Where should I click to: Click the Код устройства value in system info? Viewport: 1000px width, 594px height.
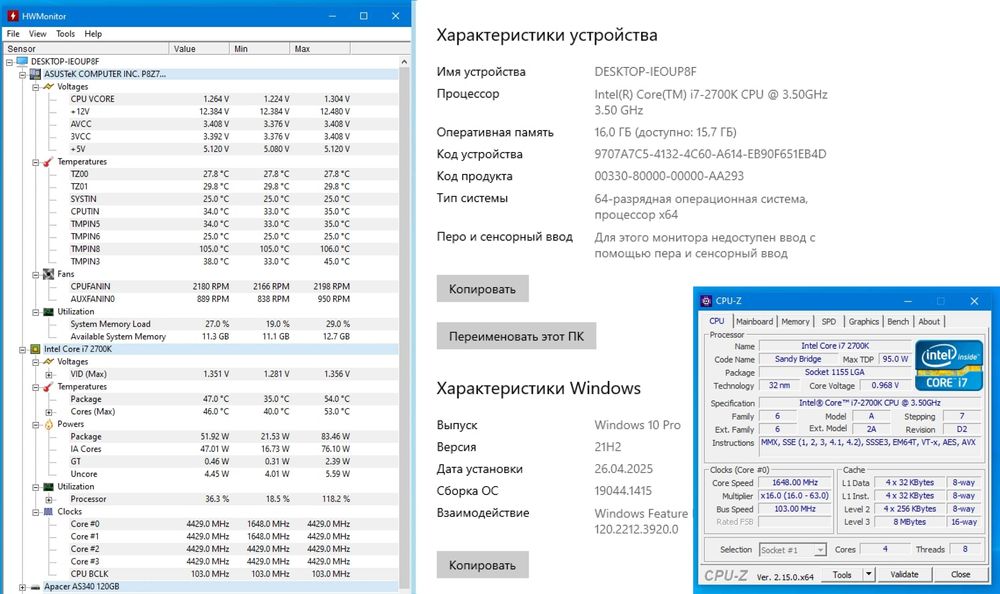tap(710, 154)
